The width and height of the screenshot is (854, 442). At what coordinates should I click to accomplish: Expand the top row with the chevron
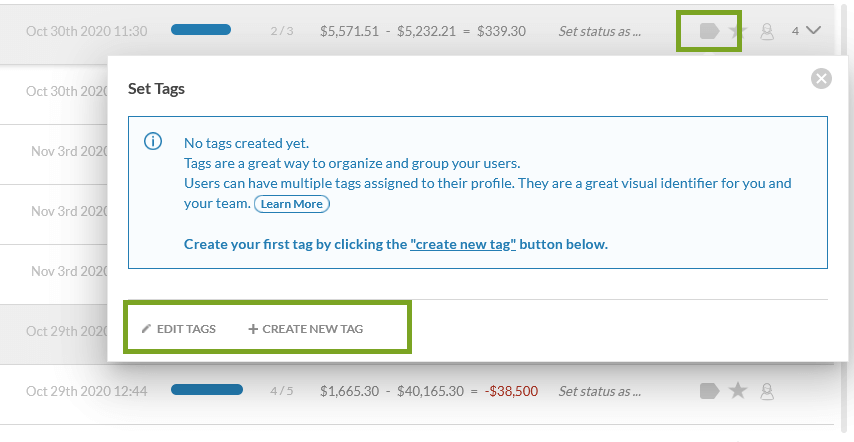pos(813,31)
